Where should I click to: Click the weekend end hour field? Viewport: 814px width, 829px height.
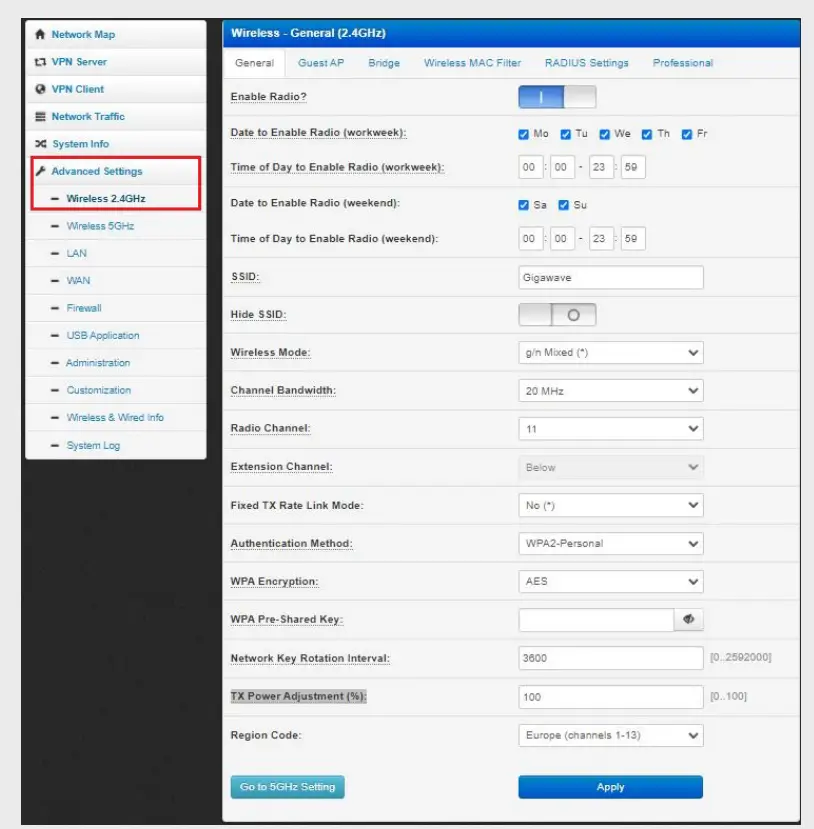[601, 238]
